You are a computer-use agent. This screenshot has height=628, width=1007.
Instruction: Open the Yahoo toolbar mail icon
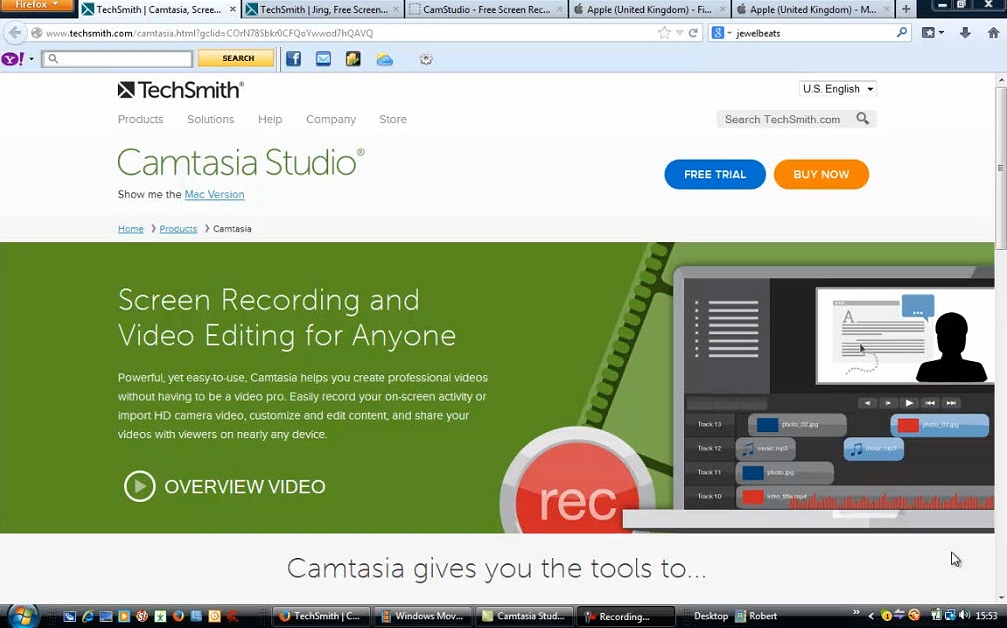[324, 59]
